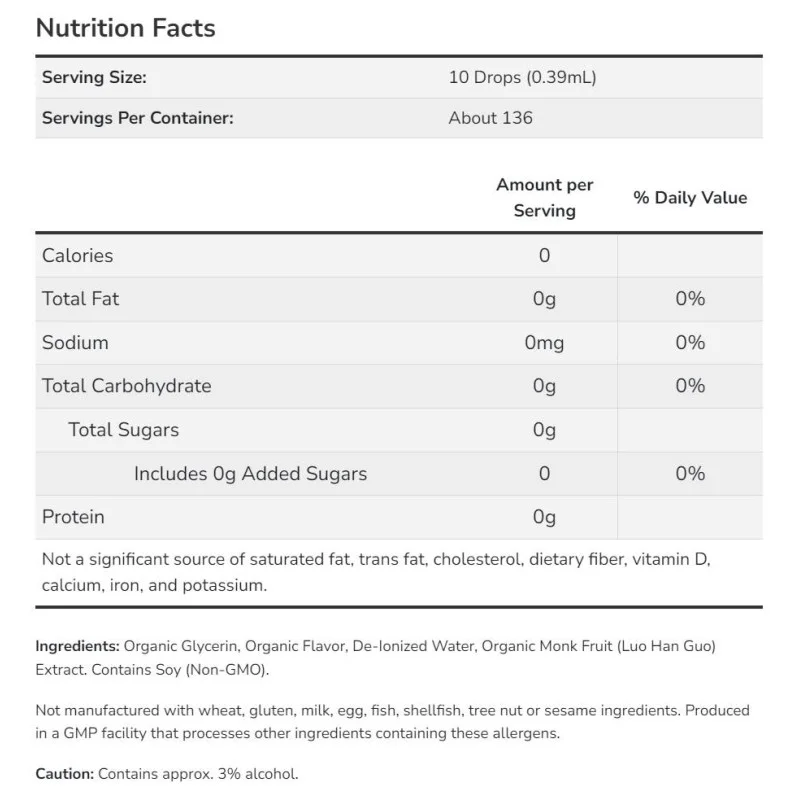Screen dimensions: 800x800
Task: Select the Protein row label
Action: (73, 517)
